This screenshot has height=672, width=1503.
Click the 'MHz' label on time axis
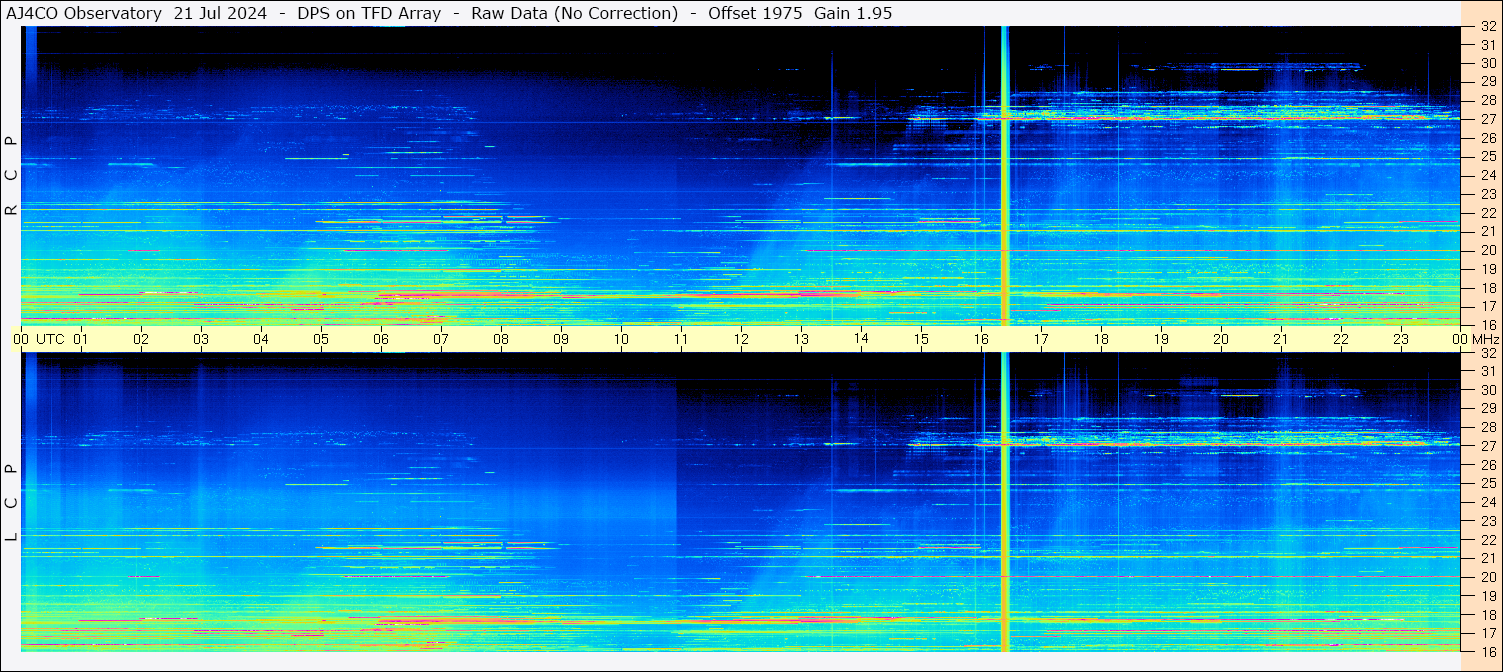1484,339
